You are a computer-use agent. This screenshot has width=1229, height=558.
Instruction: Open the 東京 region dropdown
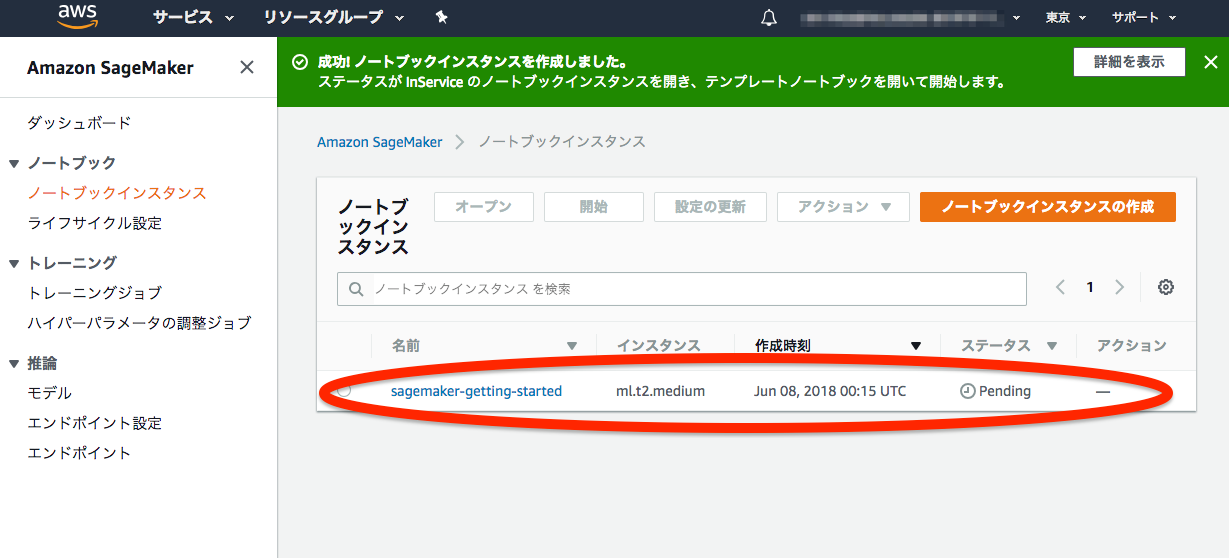tap(1066, 17)
